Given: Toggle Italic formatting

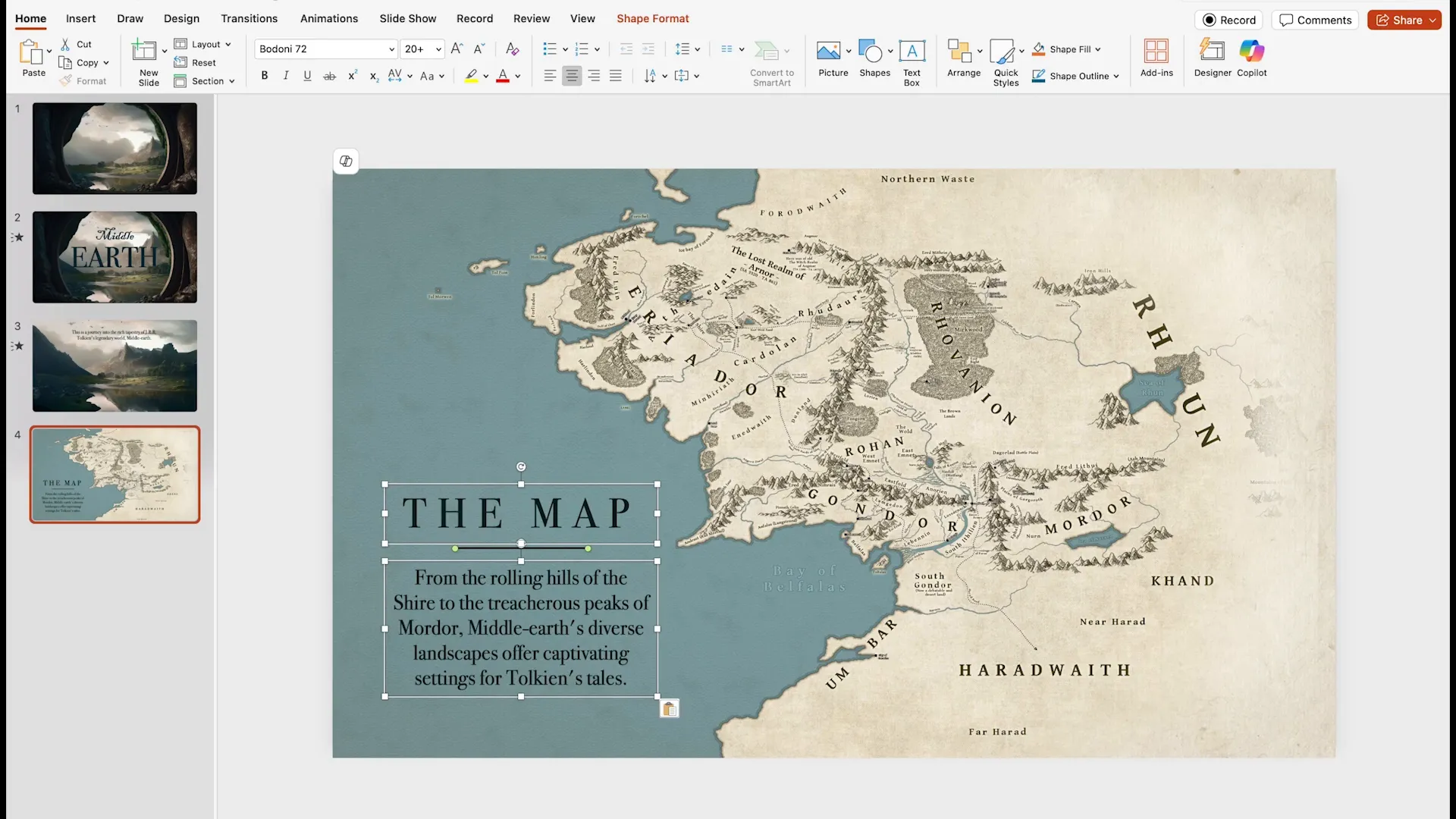Looking at the screenshot, I should pos(286,76).
